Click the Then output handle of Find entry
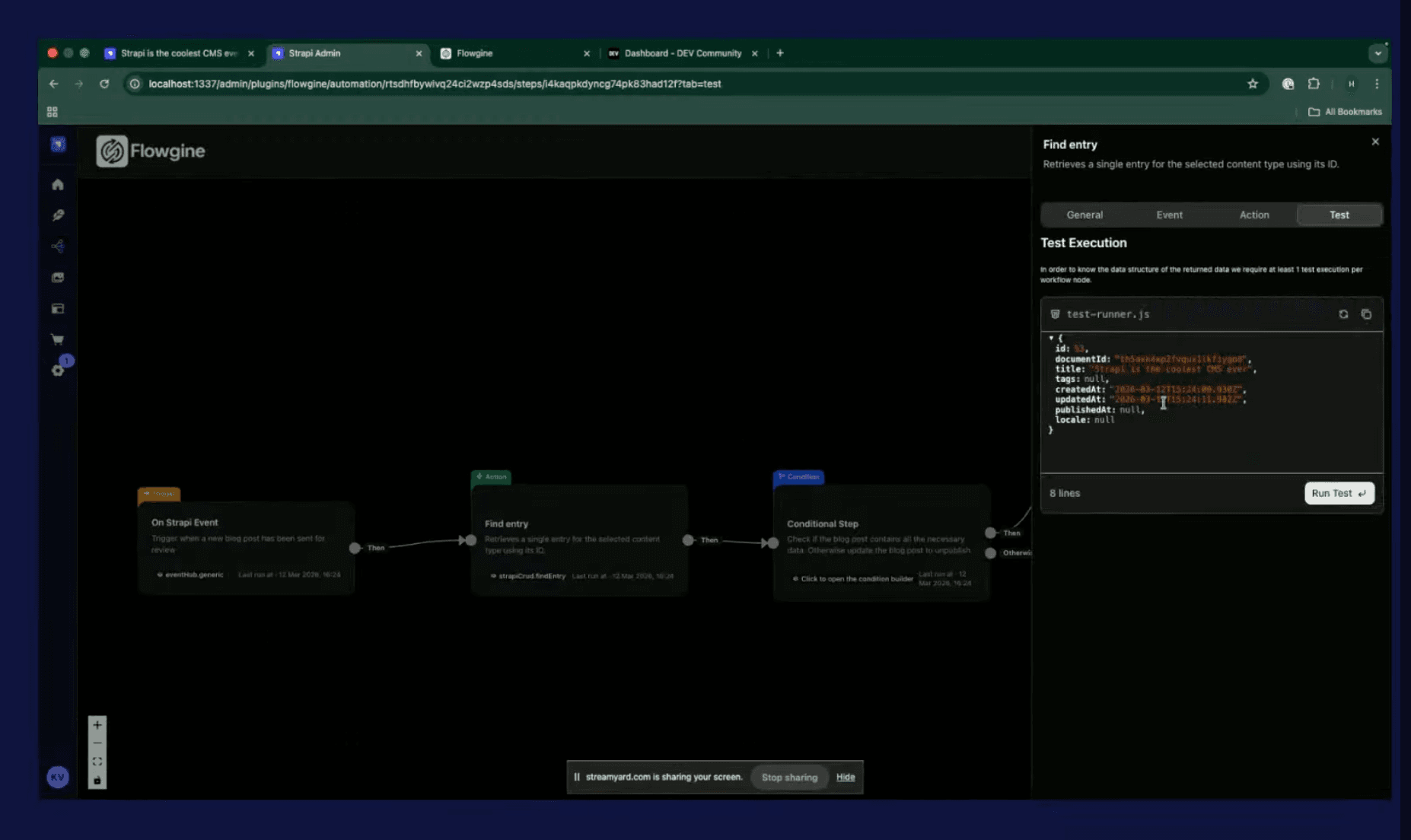 pos(688,540)
